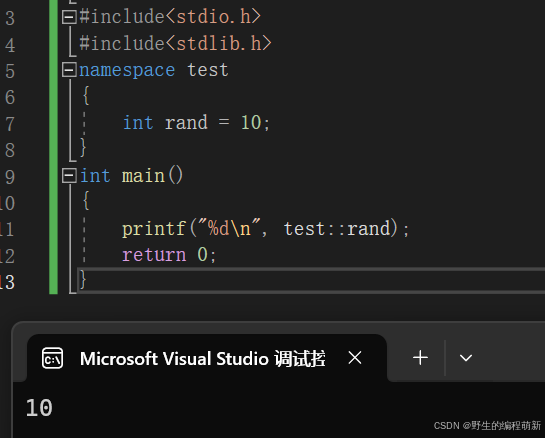Click 'rand' variable in line 7 declaration

186,123
